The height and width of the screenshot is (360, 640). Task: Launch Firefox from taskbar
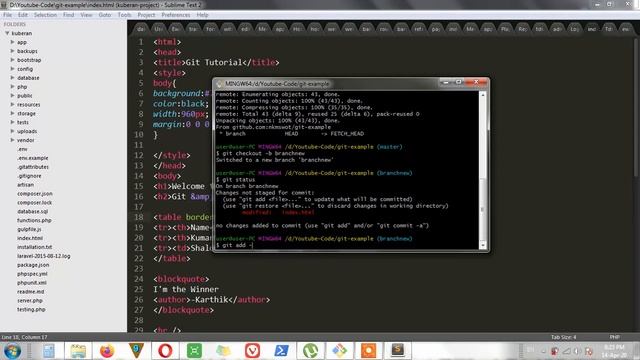pos(107,351)
